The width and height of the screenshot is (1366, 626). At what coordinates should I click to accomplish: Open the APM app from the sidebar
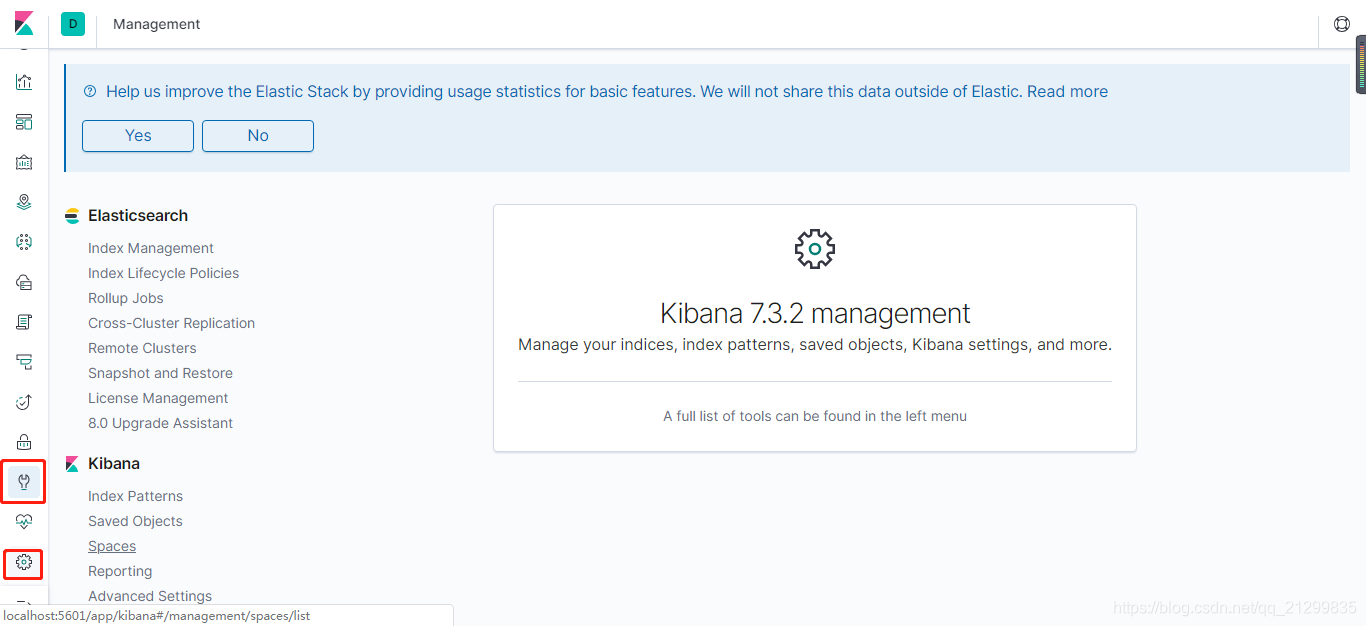(24, 362)
